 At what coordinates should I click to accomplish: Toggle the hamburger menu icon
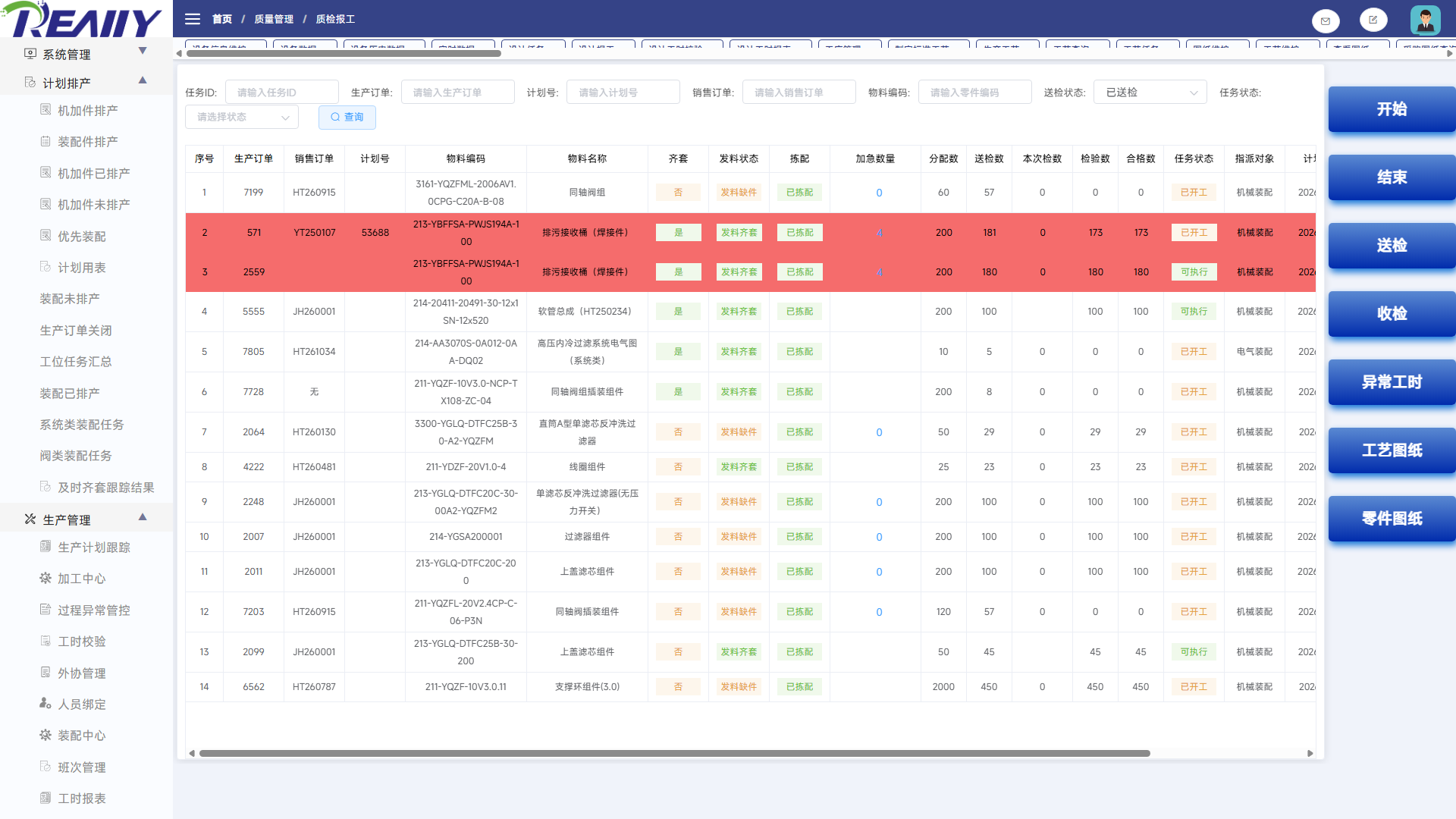193,19
